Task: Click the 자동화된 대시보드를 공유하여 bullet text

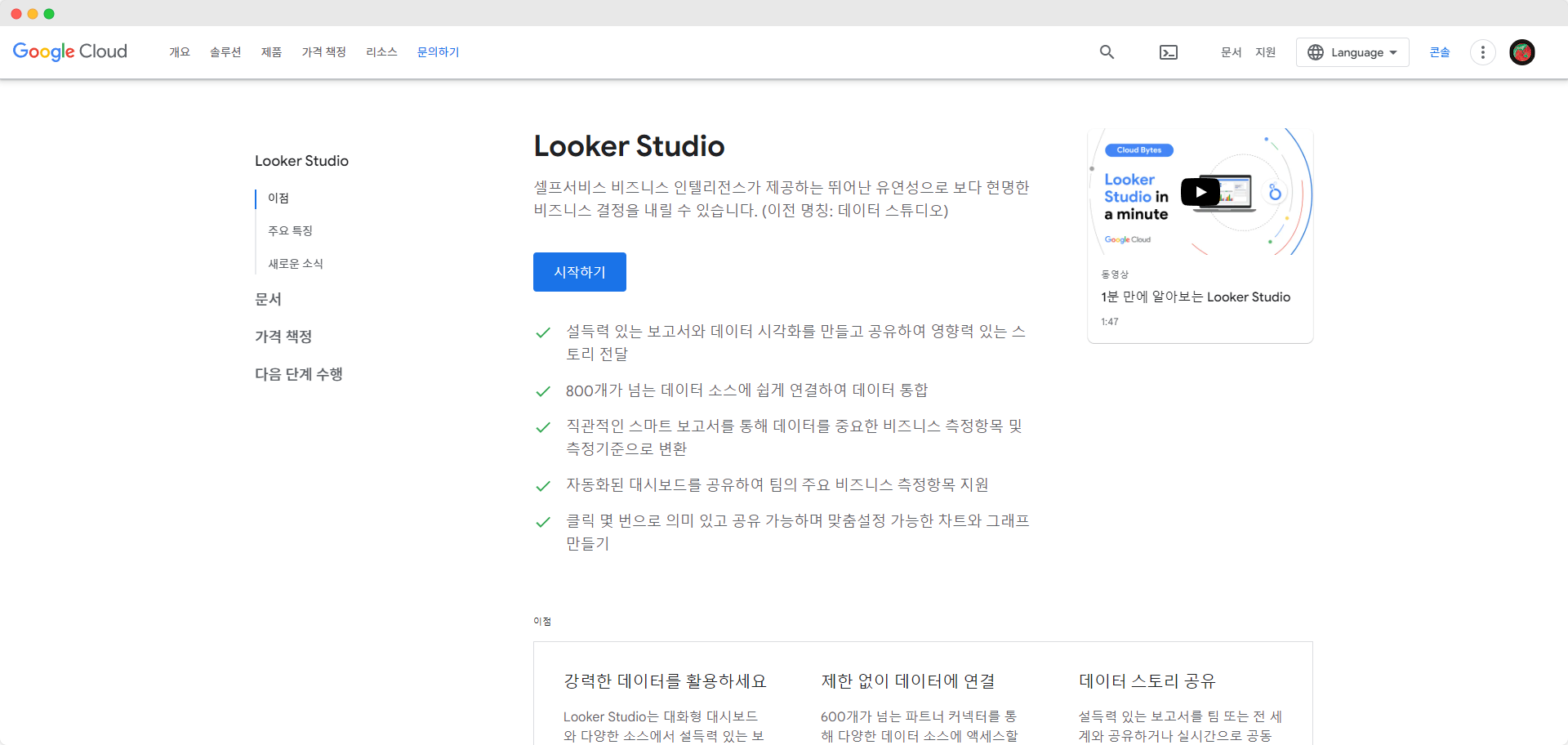Action: [x=777, y=485]
